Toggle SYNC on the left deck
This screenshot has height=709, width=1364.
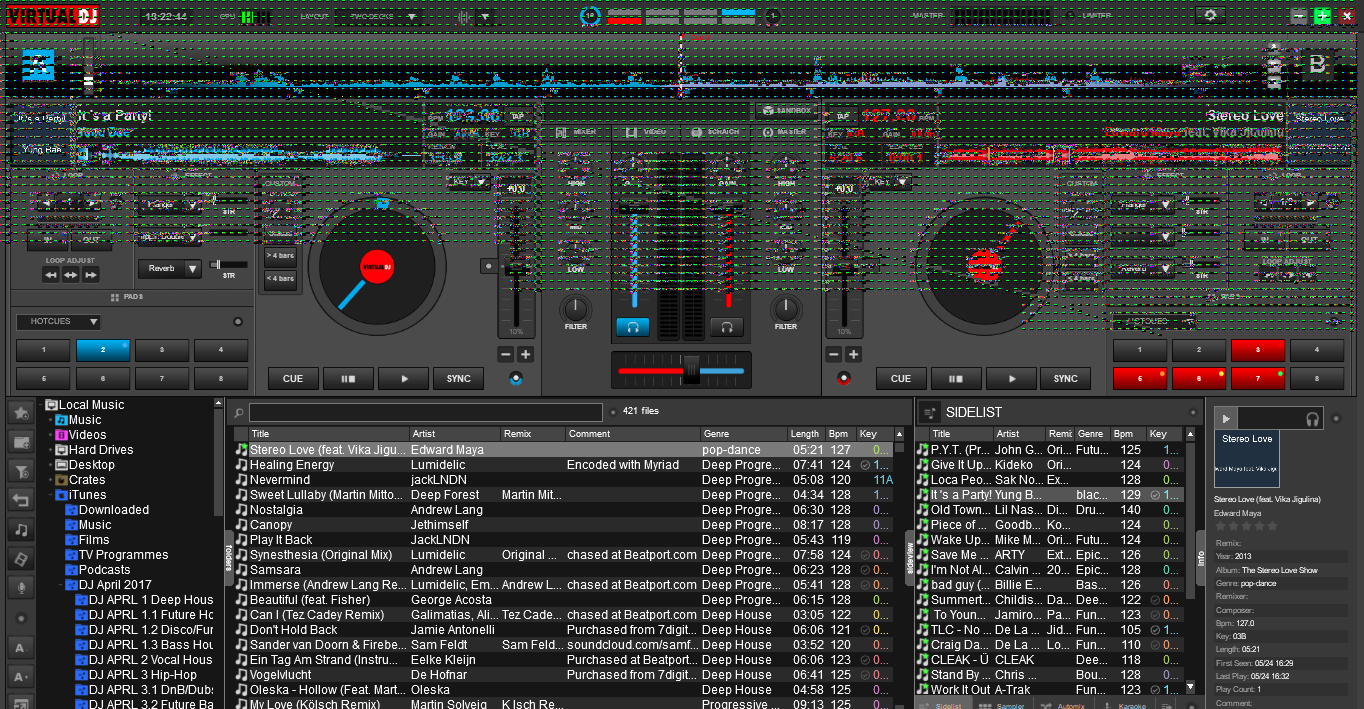click(x=459, y=379)
